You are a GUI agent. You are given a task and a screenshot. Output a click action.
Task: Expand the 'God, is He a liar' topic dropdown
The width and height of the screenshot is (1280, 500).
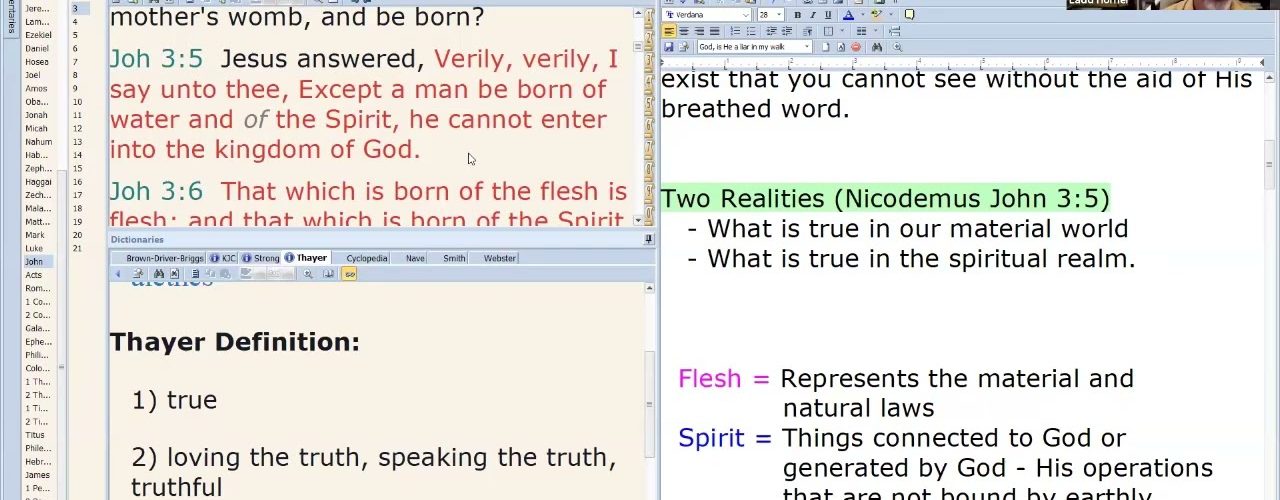807,47
